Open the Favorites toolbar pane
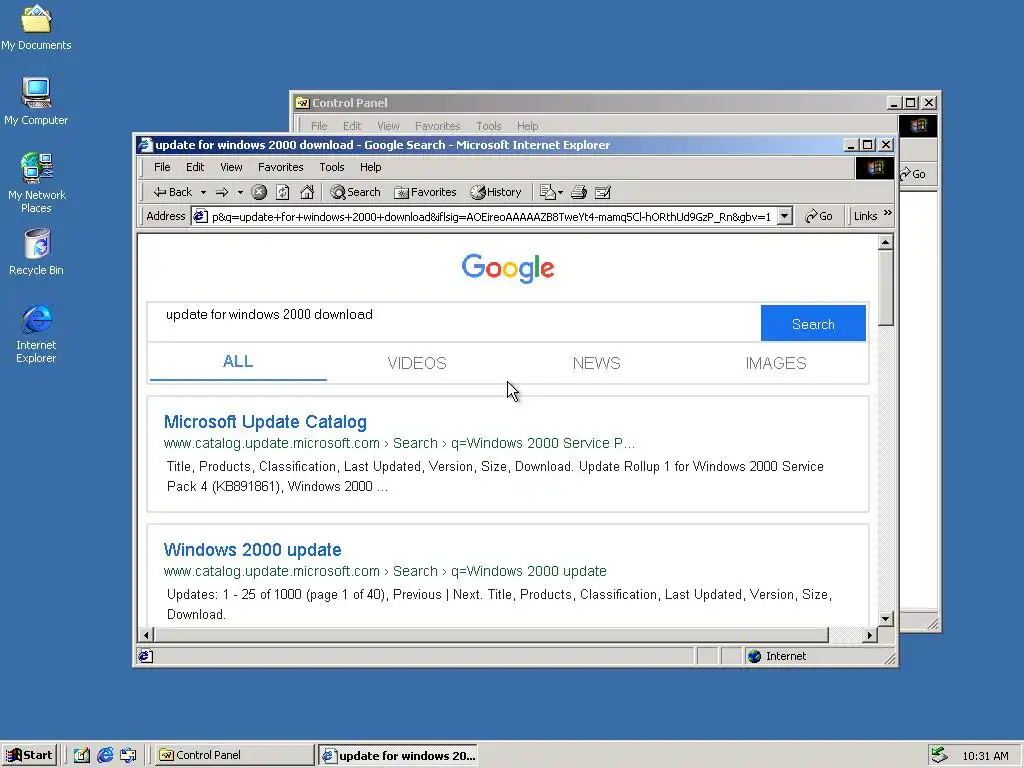This screenshot has width=1024, height=768. point(425,192)
